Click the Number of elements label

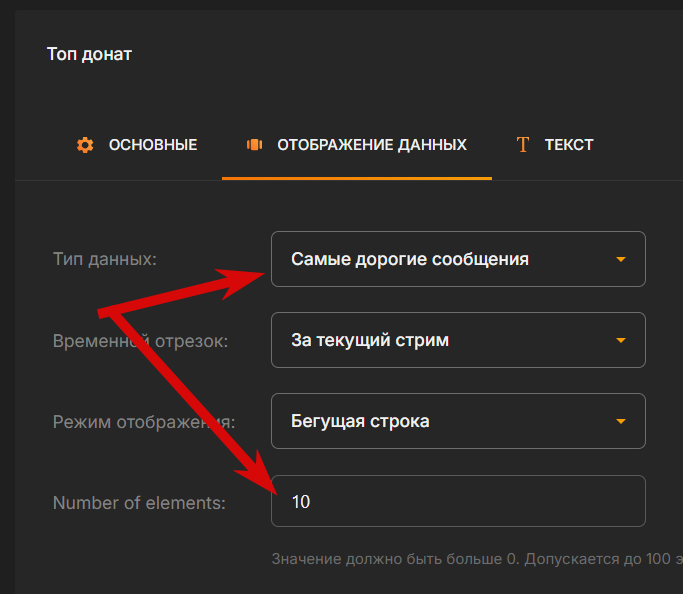pyautogui.click(x=139, y=503)
